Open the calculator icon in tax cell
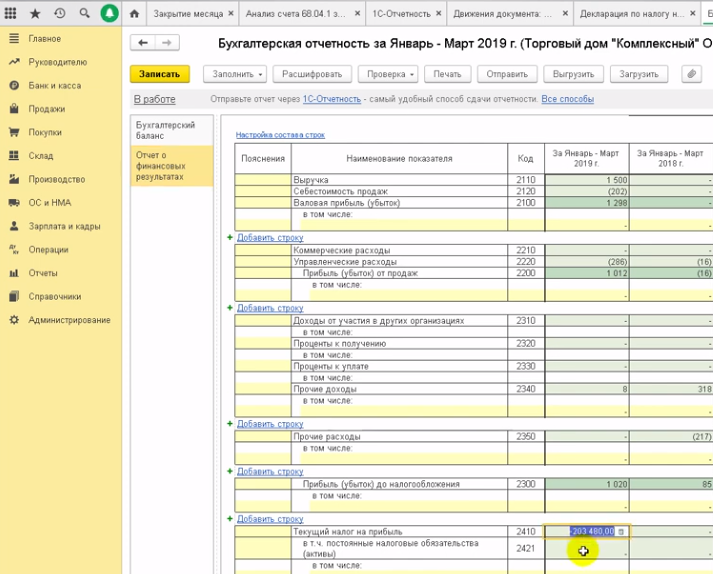The image size is (713, 574). point(621,532)
